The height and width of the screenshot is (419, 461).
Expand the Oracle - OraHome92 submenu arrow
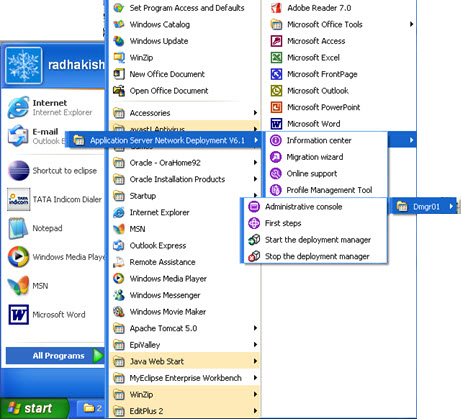(255, 162)
